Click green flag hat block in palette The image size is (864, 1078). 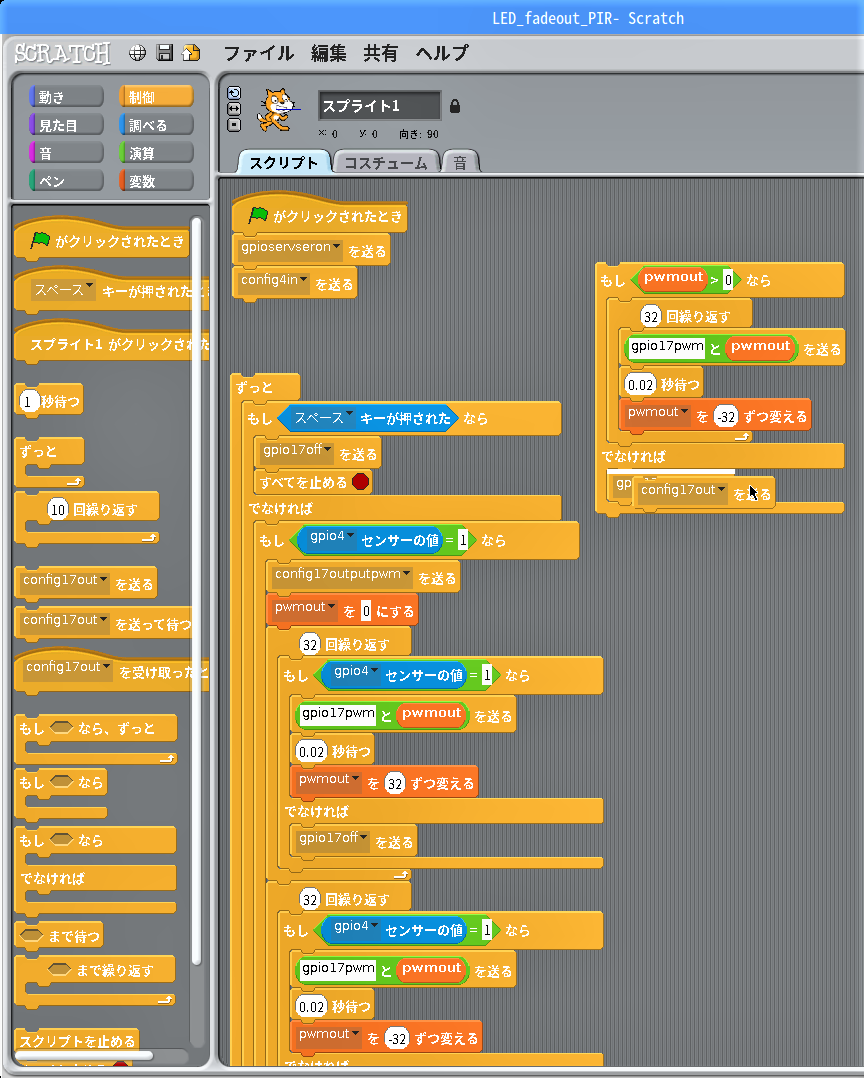[103, 241]
